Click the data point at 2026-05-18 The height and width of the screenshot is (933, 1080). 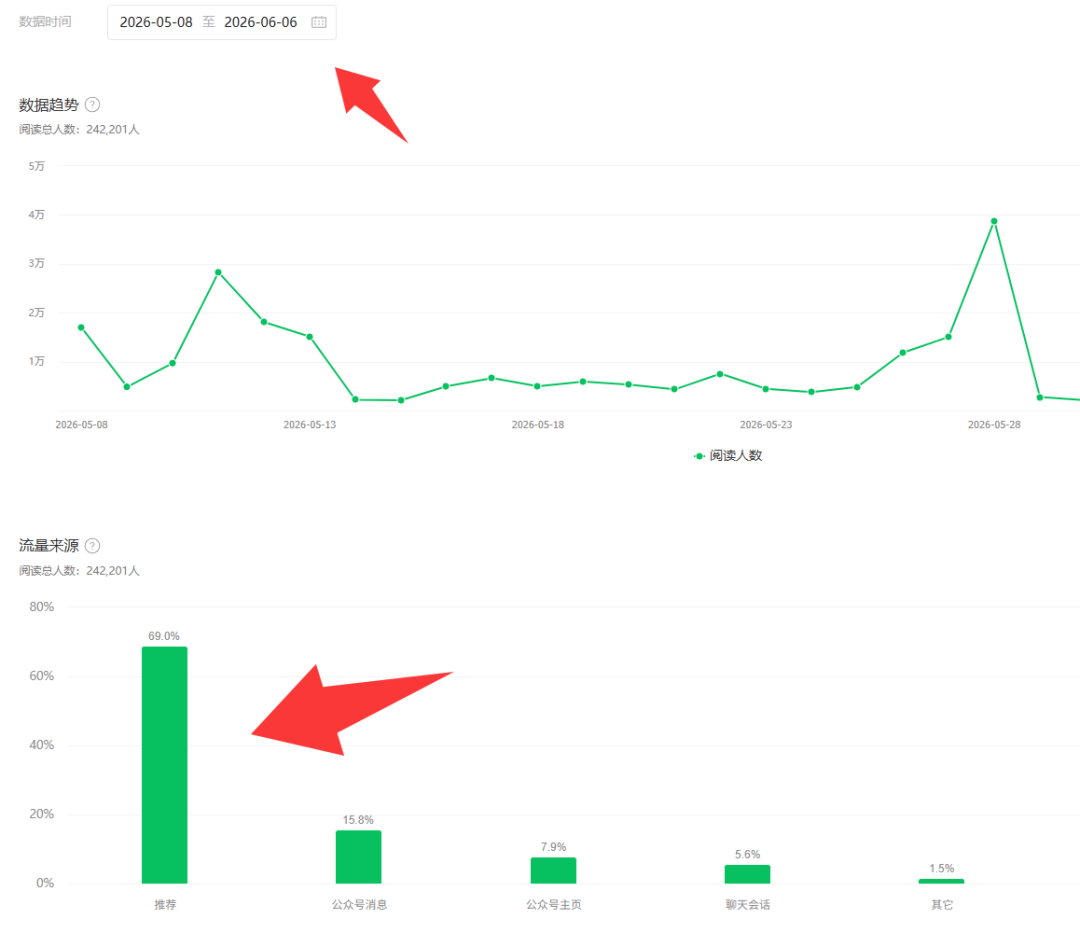click(537, 386)
